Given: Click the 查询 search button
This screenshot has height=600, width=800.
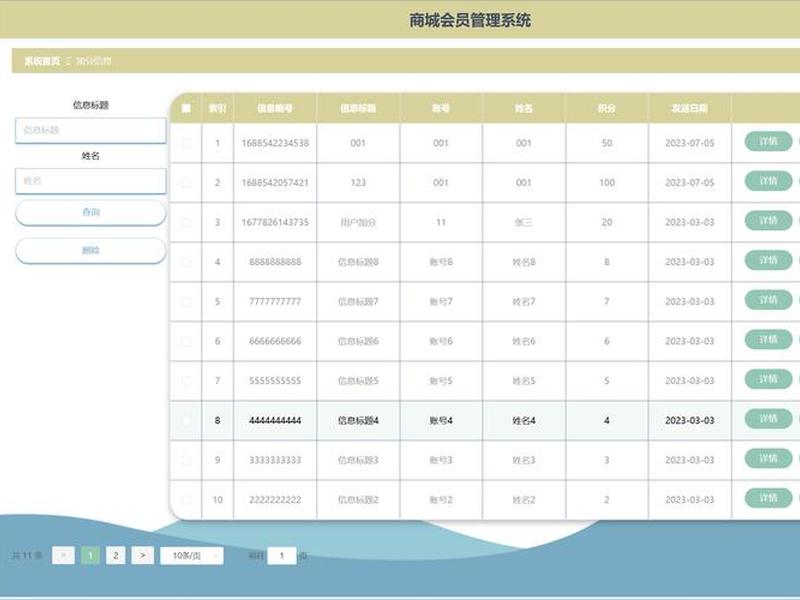Looking at the screenshot, I should point(91,212).
